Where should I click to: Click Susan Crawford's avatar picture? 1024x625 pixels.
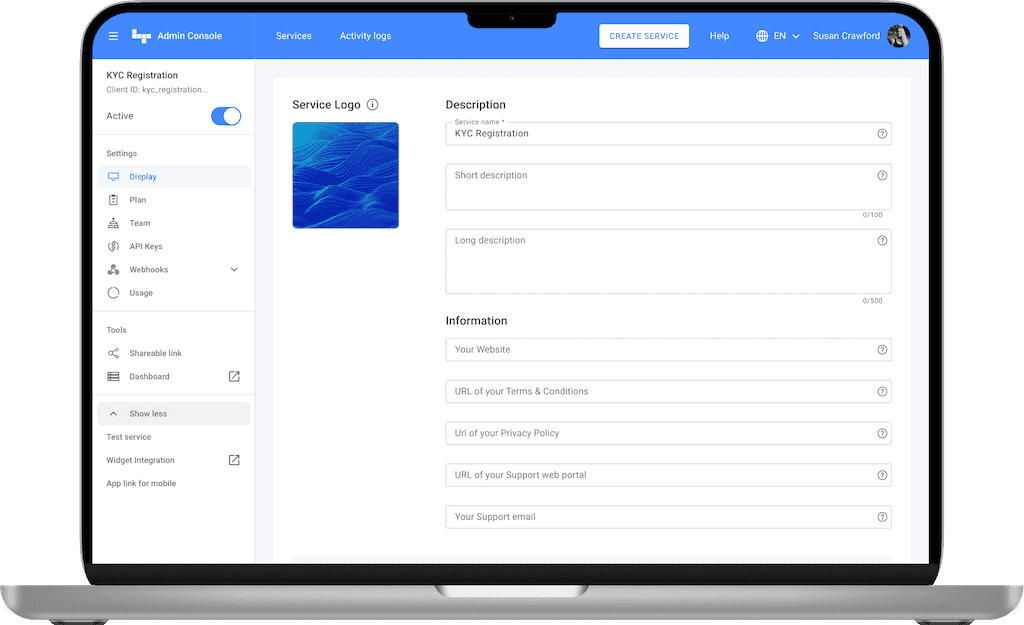[899, 36]
